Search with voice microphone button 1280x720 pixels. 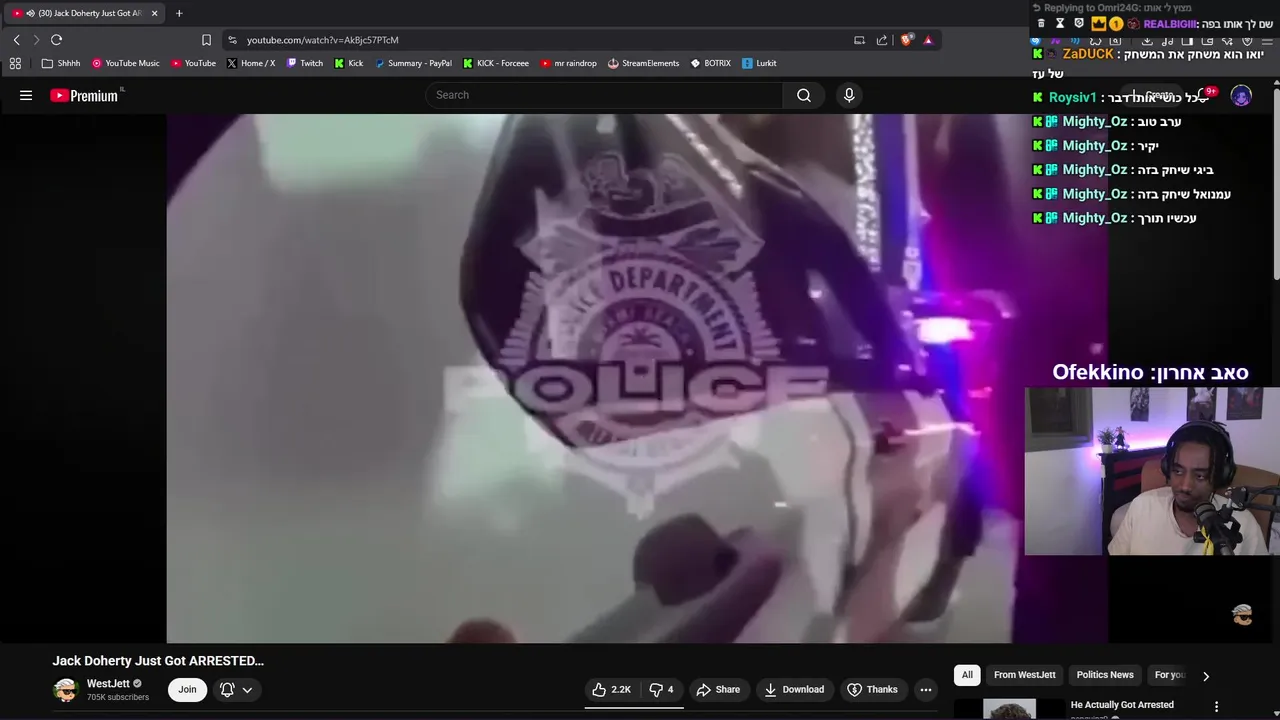coord(849,95)
